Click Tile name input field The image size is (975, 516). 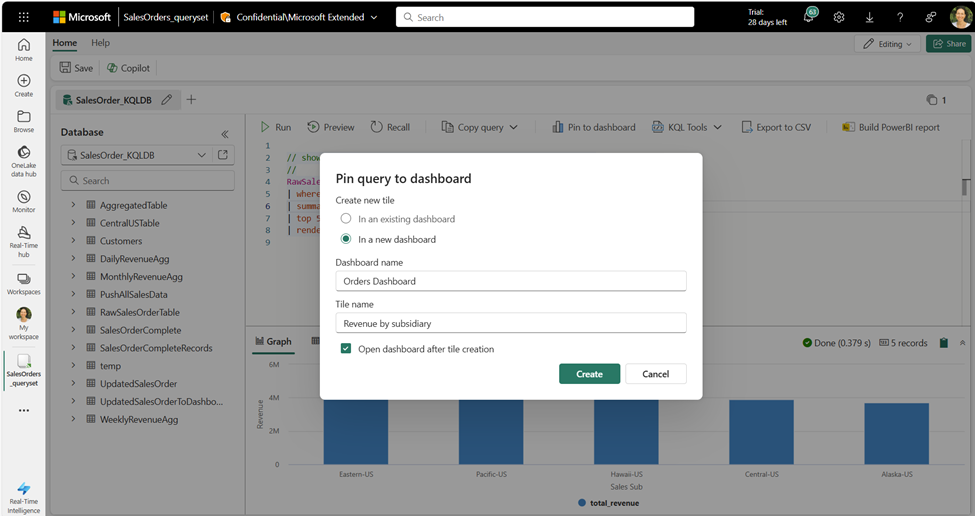point(511,323)
